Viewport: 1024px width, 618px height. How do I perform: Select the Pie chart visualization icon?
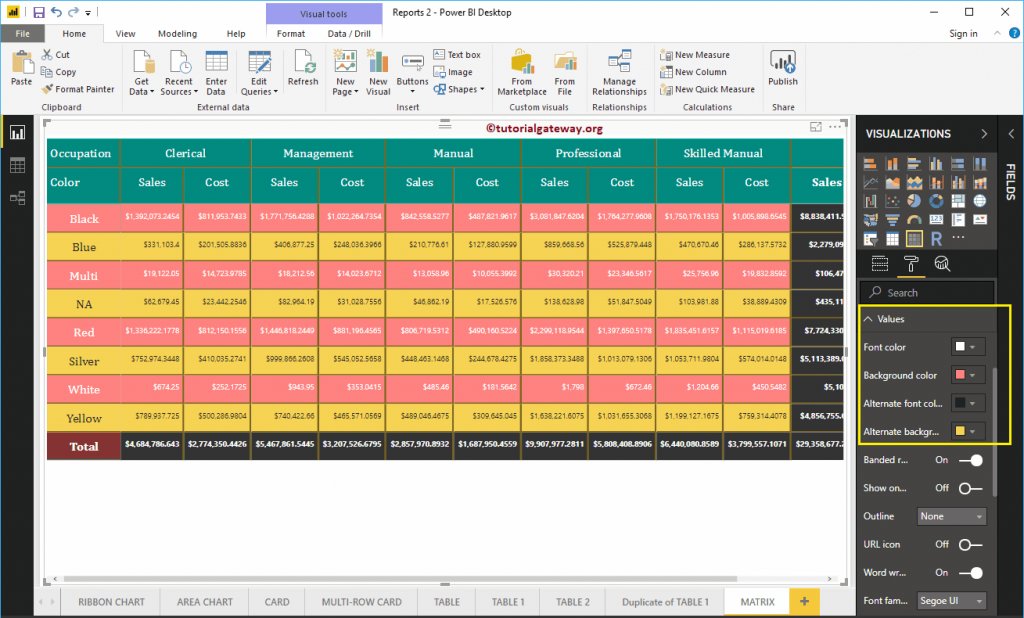point(914,201)
